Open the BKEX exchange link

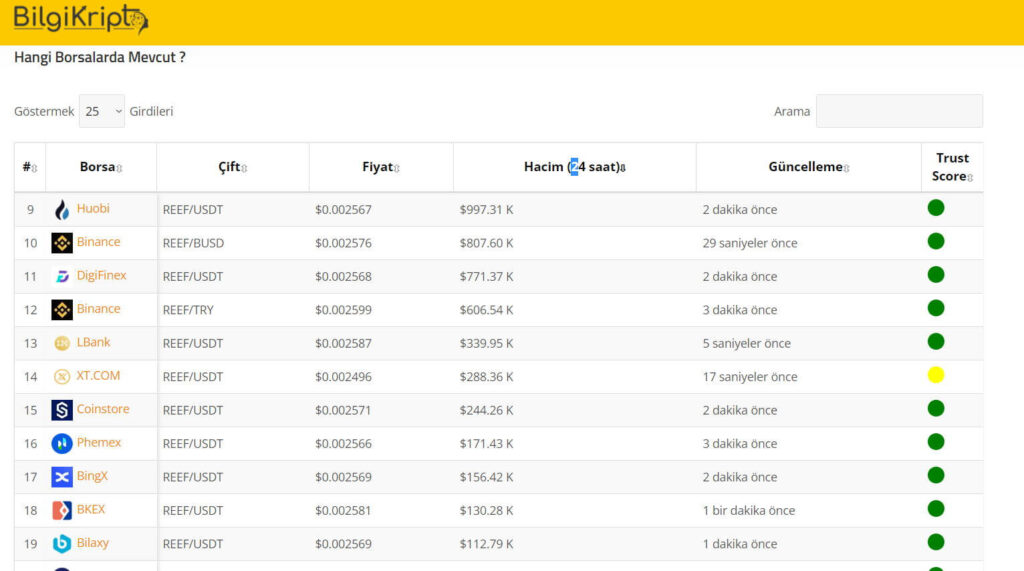91,509
